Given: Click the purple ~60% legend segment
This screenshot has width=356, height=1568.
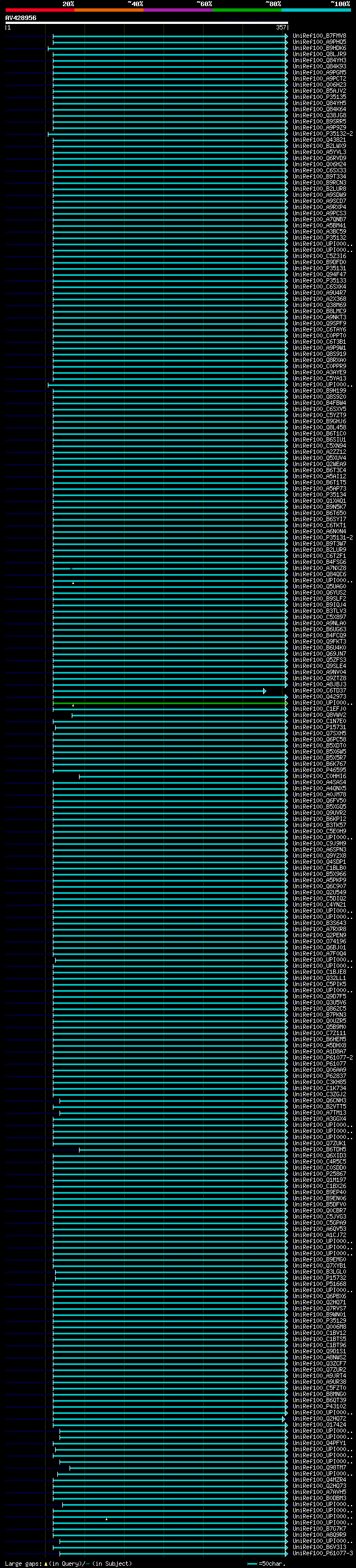Looking at the screenshot, I should 179,10.
